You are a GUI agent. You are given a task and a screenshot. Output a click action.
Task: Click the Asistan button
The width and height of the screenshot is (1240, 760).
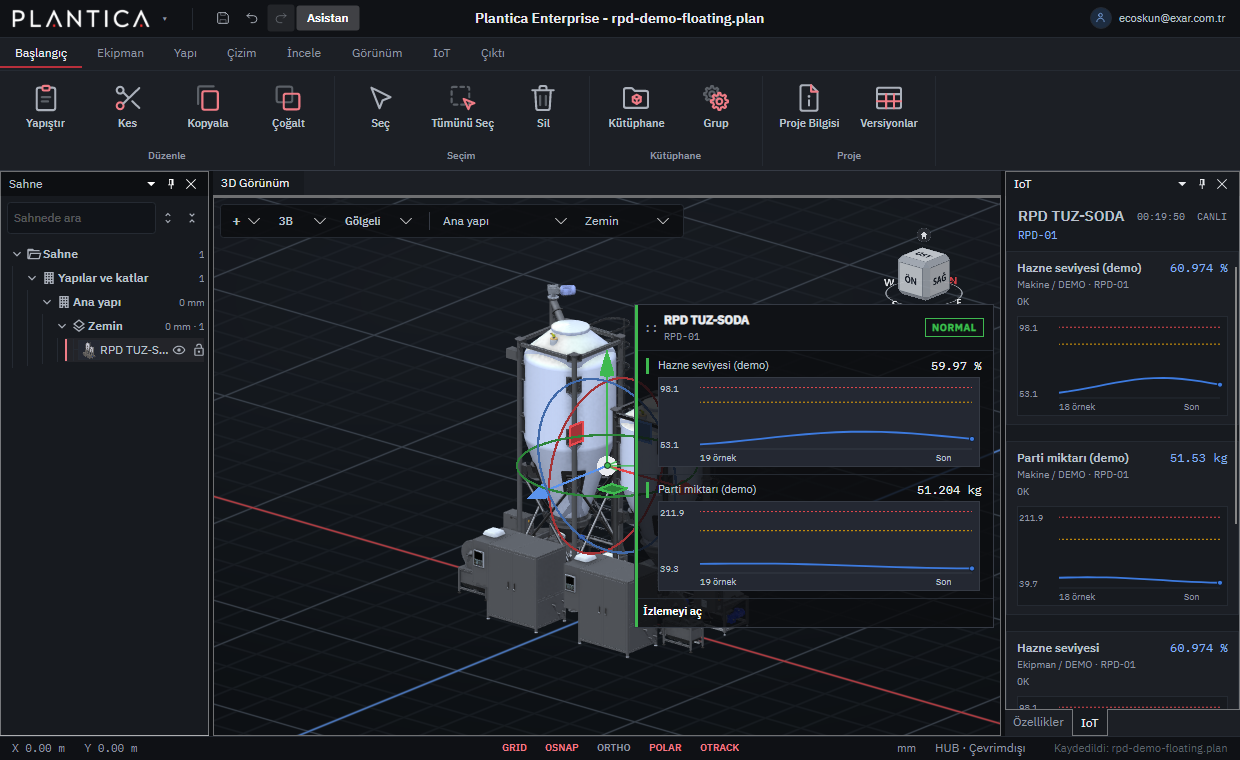click(x=328, y=18)
